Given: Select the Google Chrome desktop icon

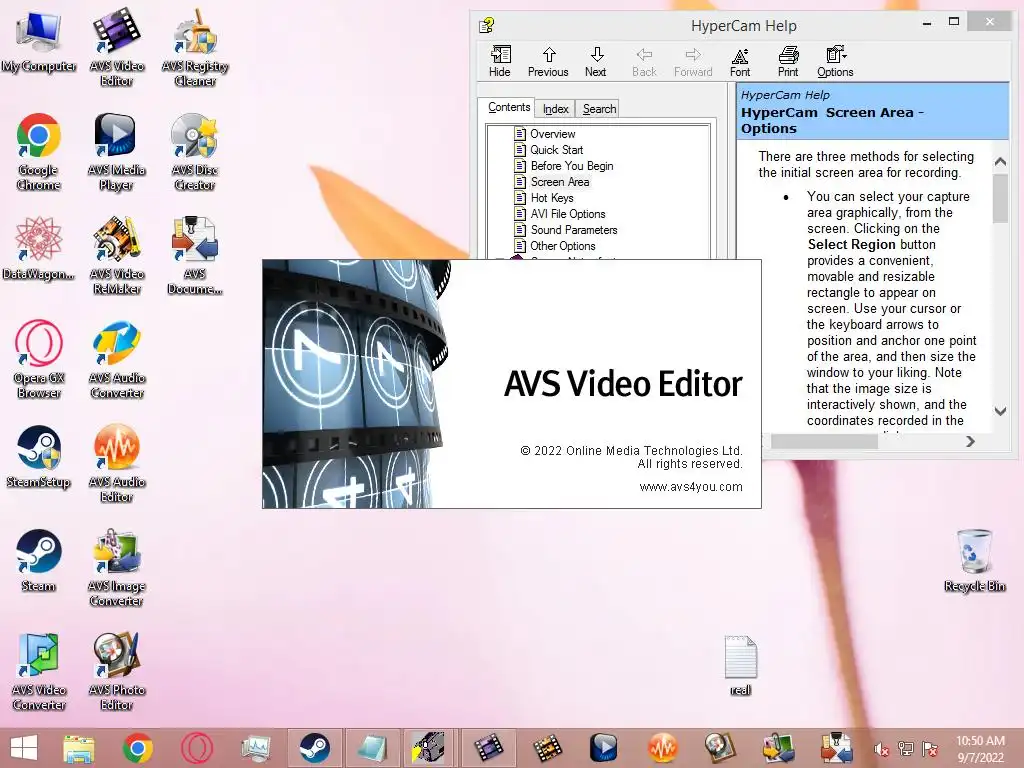Looking at the screenshot, I should click(x=39, y=152).
